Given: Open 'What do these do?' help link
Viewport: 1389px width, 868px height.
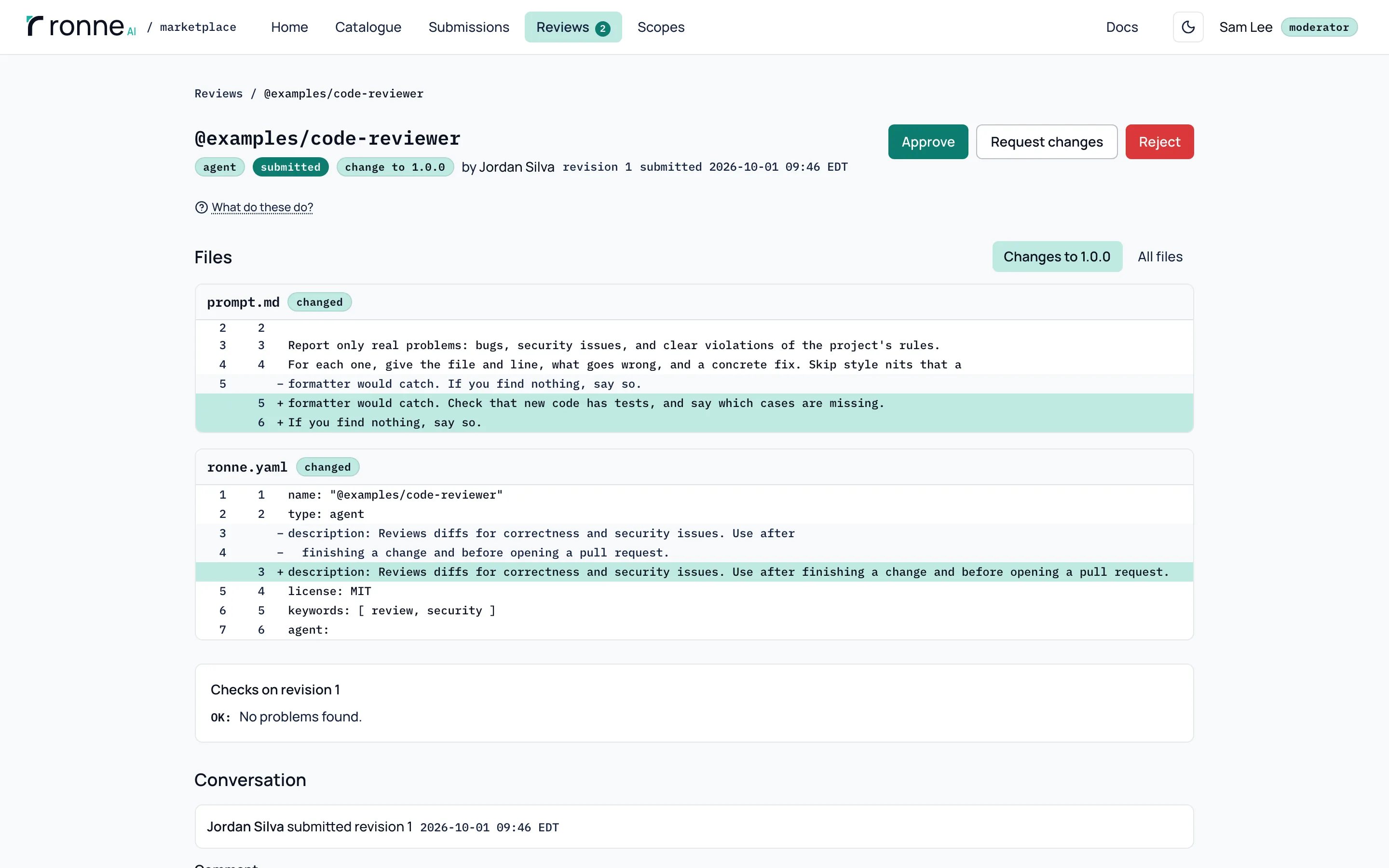Looking at the screenshot, I should [x=262, y=207].
